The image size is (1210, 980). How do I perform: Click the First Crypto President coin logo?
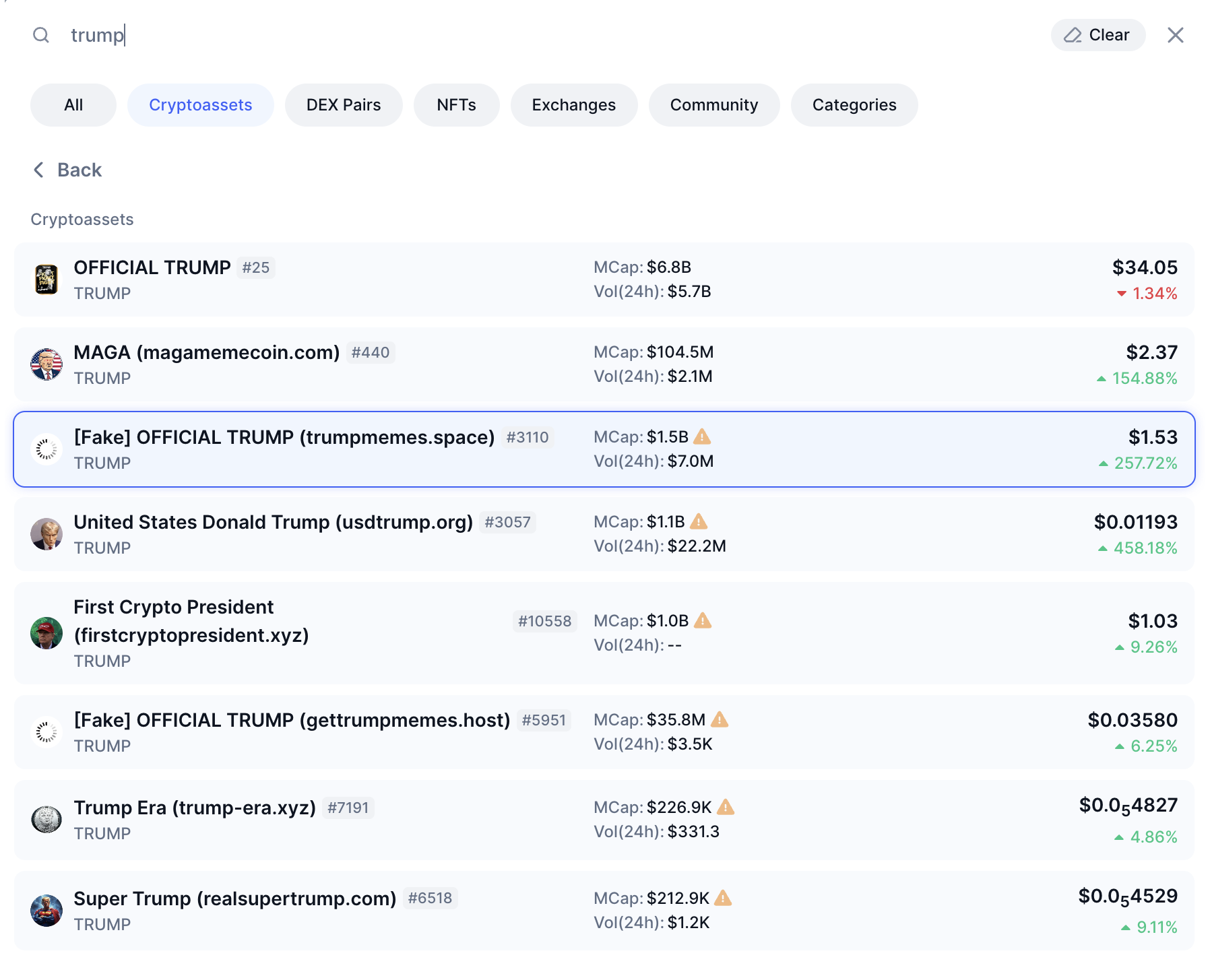pyautogui.click(x=46, y=633)
